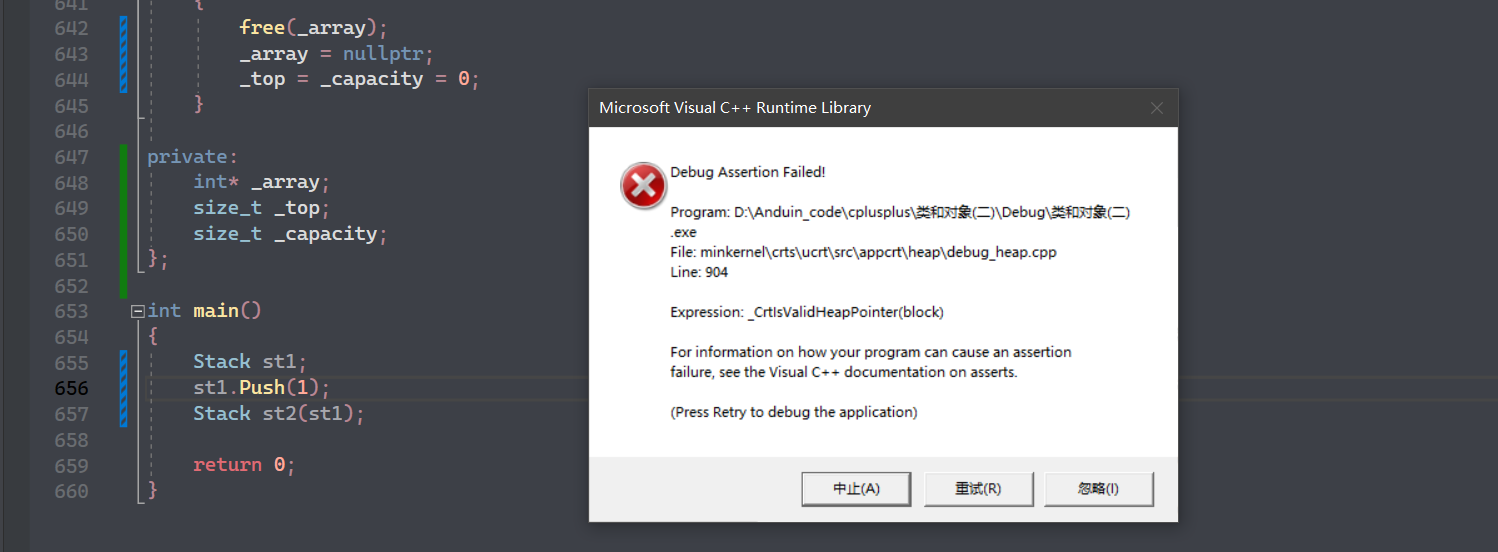Click the 忽略(I) ignore button
Viewport: 1498px width, 552px height.
pos(1099,489)
